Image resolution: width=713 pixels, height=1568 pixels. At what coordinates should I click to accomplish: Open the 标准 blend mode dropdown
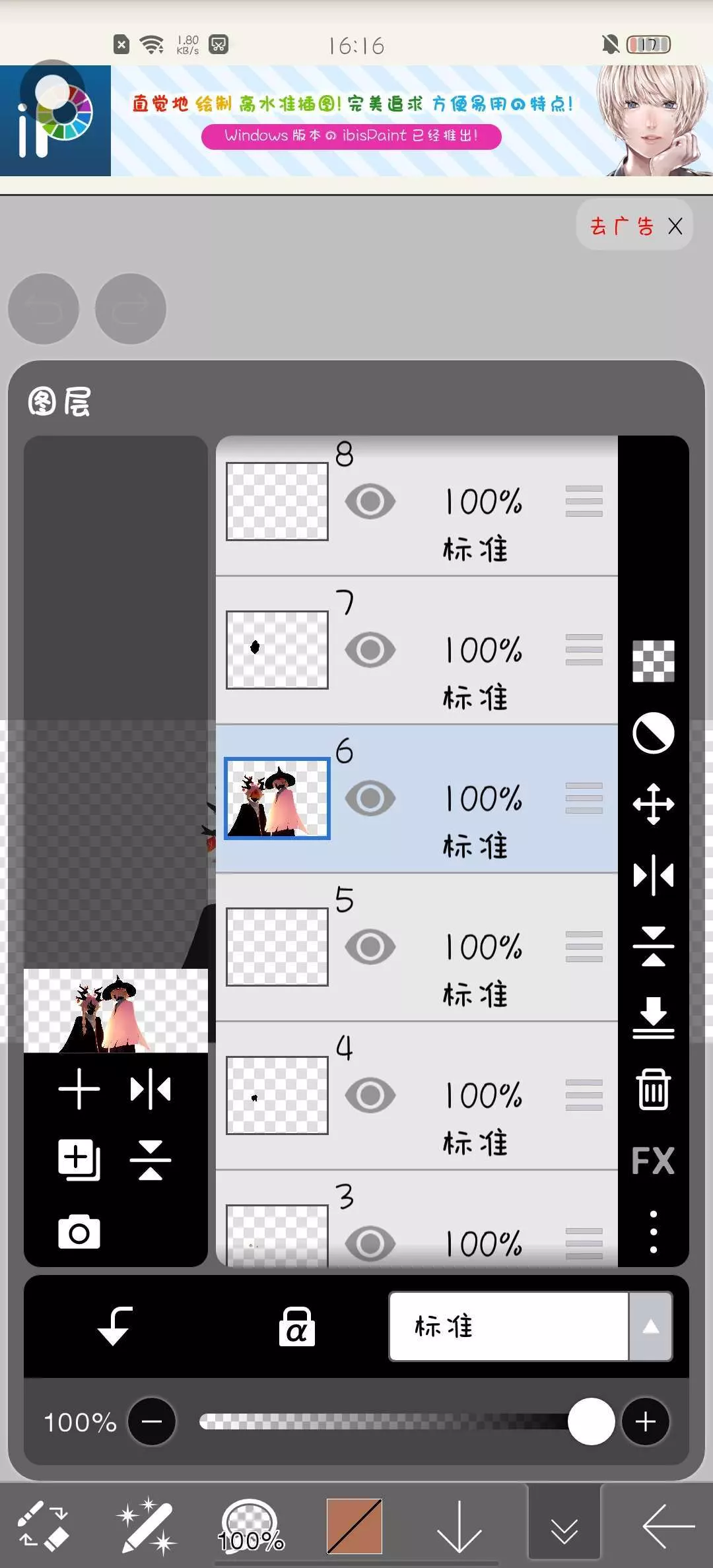[x=508, y=1326]
